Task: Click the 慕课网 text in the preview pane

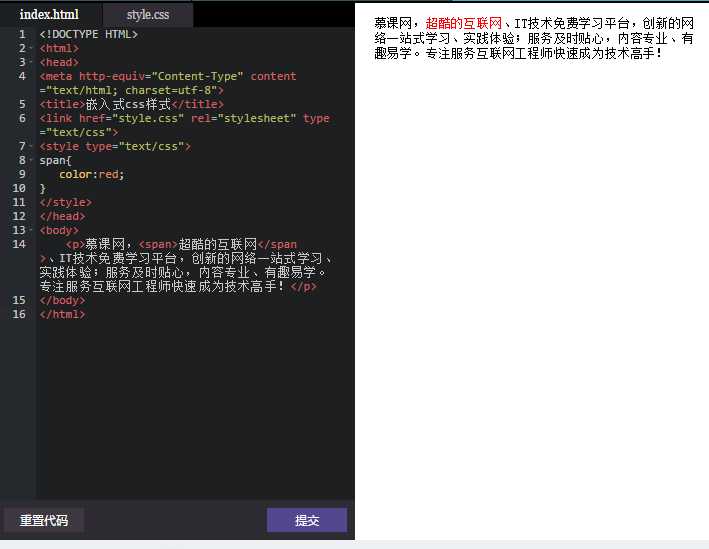Action: pyautogui.click(x=393, y=23)
